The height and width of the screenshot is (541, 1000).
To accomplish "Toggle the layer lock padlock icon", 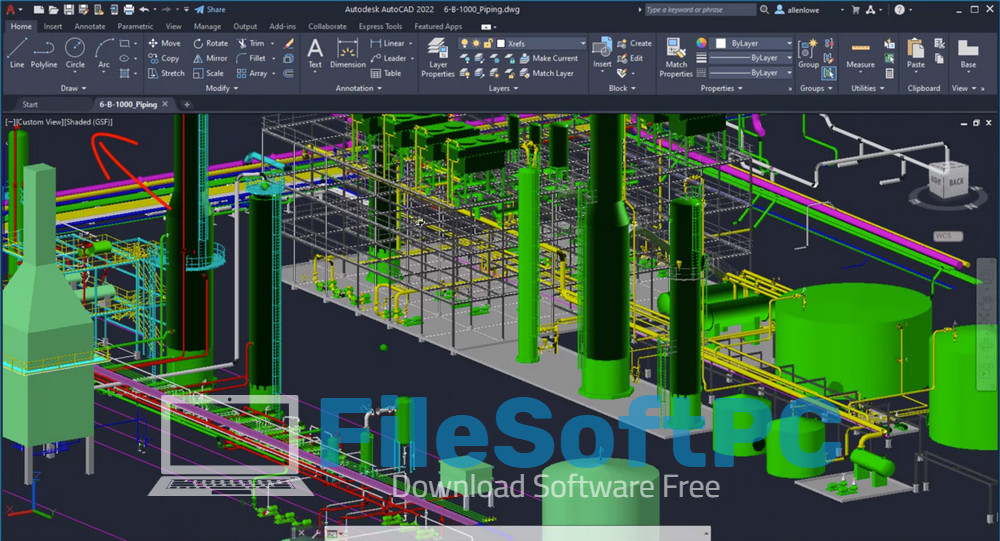I will coord(488,43).
